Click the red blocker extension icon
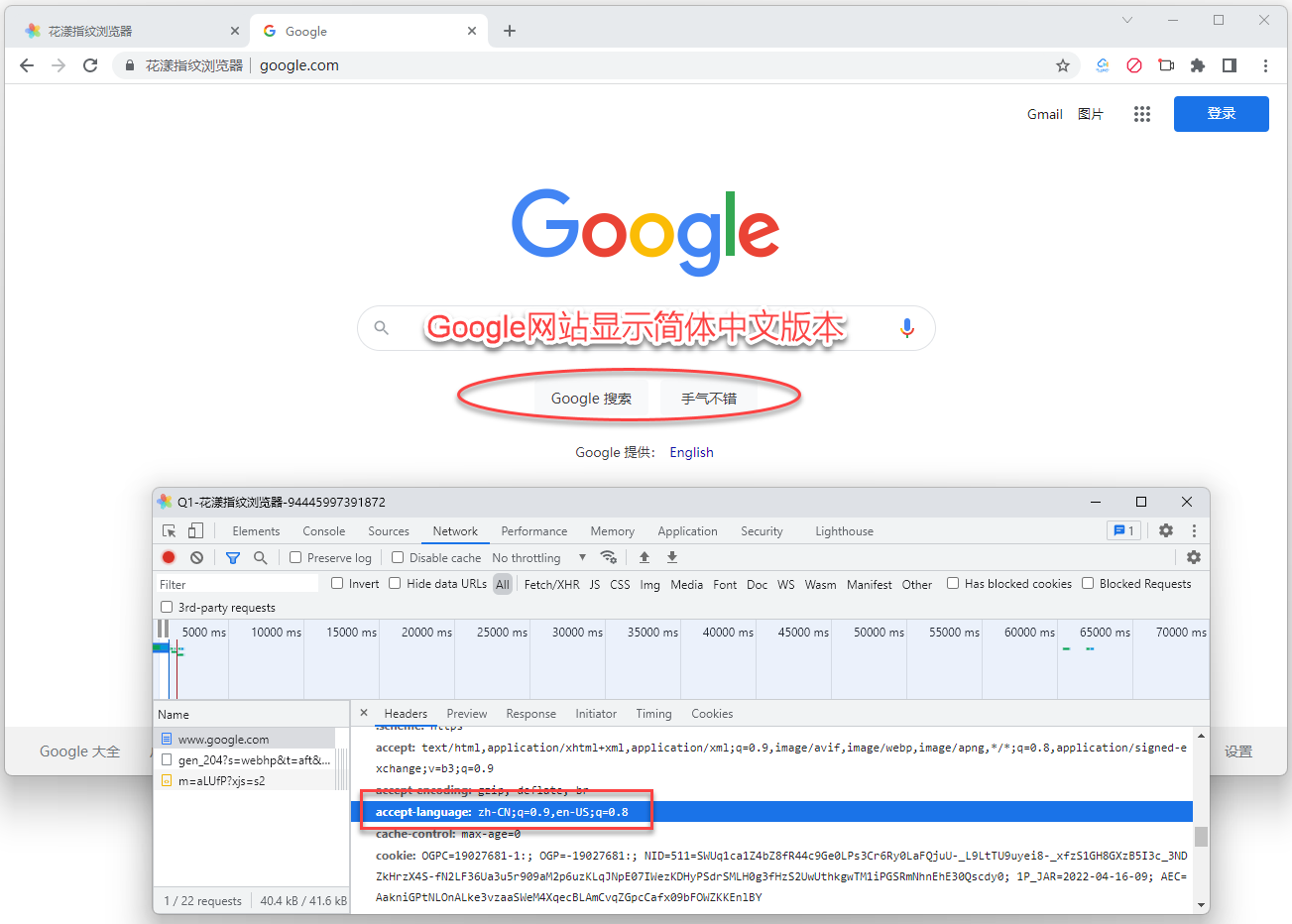Screen dimensions: 1292x924 click(1134, 65)
